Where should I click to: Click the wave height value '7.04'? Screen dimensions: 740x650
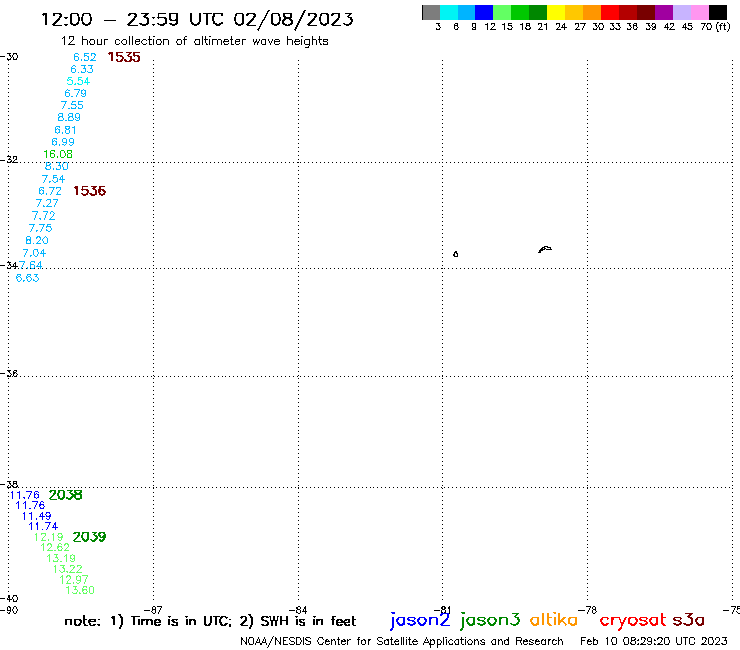pyautogui.click(x=34, y=253)
